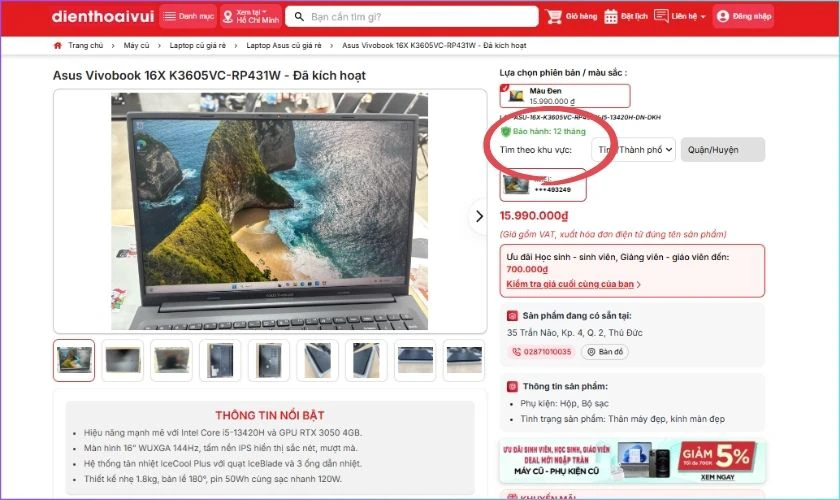Image resolution: width=840 pixels, height=500 pixels.
Task: Go to Trang chủ breadcrumb home
Action: [85, 46]
